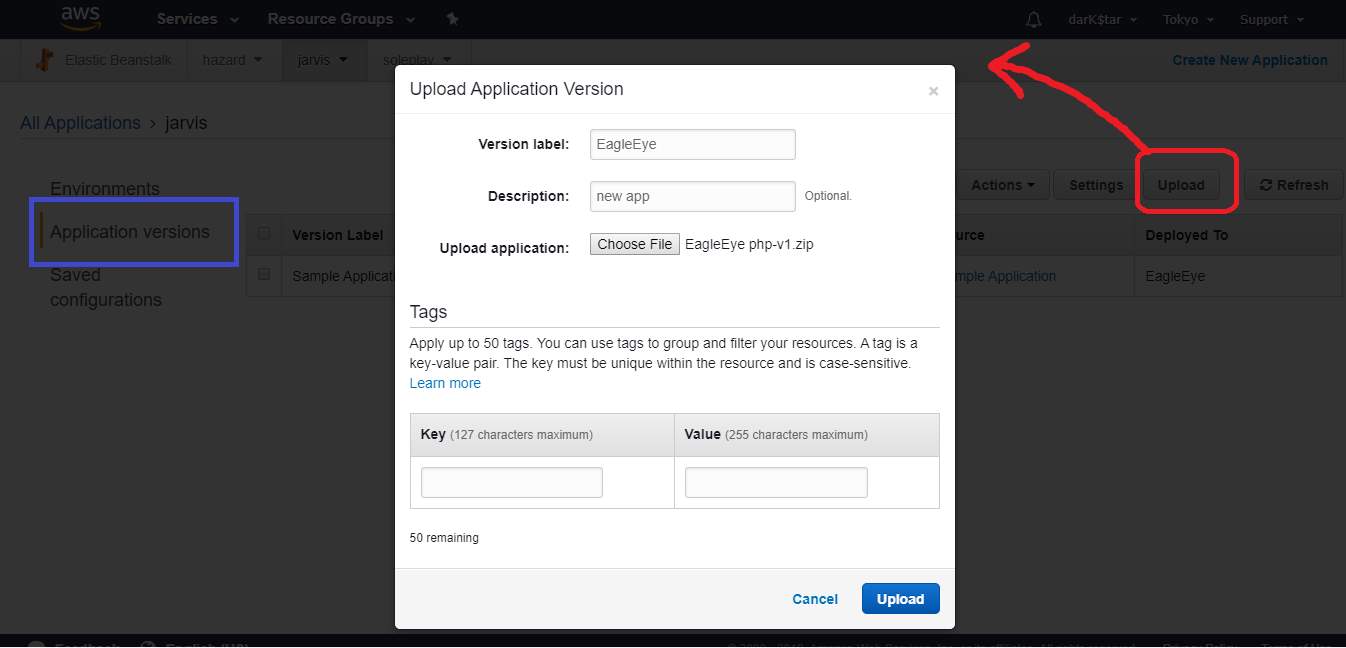Click the Create New Application link
Screen dimensions: 1346x648
point(1250,60)
